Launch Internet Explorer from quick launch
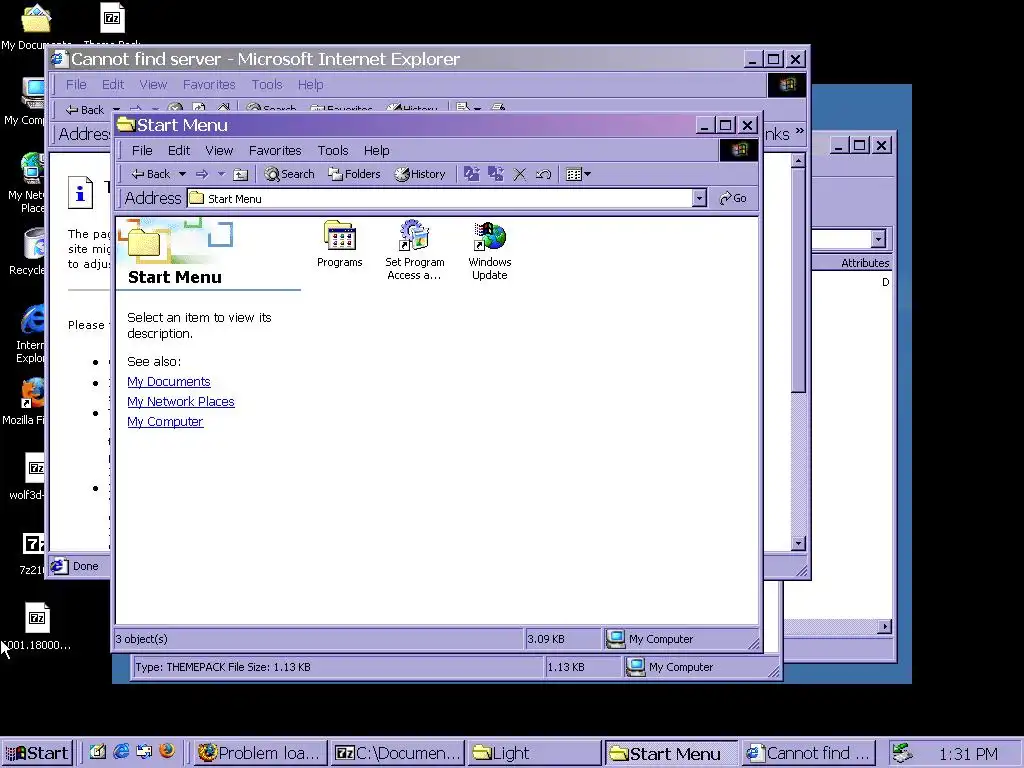This screenshot has height=768, width=1024. point(121,752)
